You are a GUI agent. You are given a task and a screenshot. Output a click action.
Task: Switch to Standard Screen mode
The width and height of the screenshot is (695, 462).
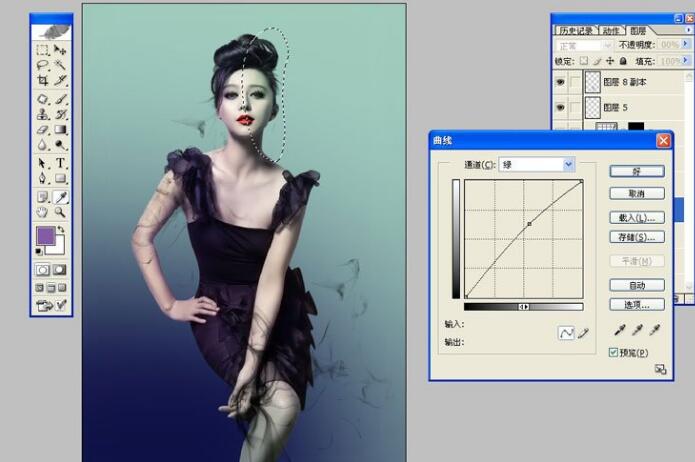pos(39,288)
